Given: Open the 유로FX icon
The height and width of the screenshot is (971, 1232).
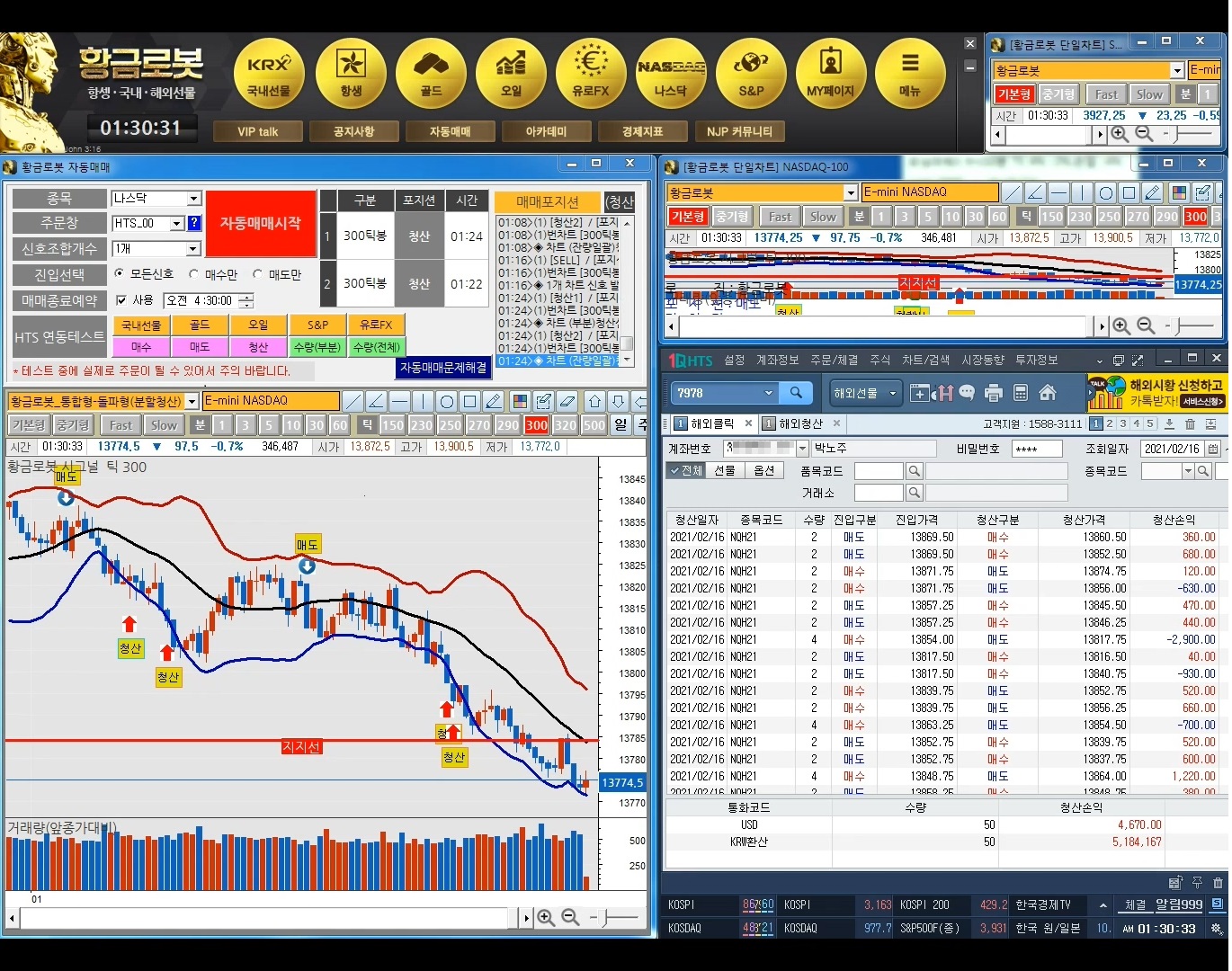Looking at the screenshot, I should click(x=591, y=74).
